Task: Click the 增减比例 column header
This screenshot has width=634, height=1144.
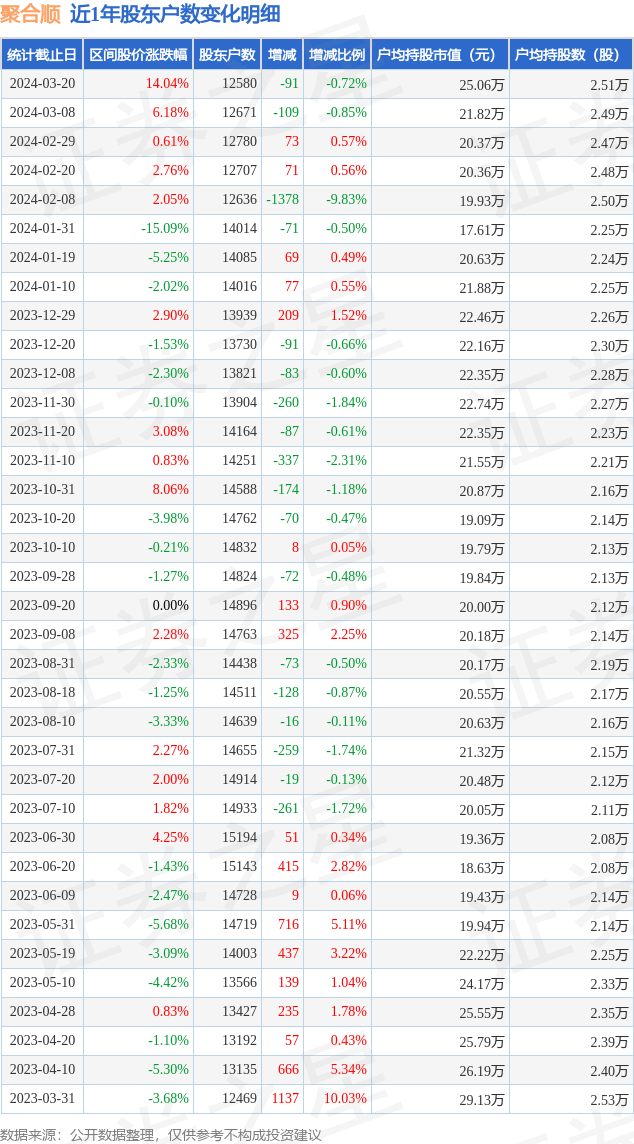Action: pyautogui.click(x=337, y=55)
